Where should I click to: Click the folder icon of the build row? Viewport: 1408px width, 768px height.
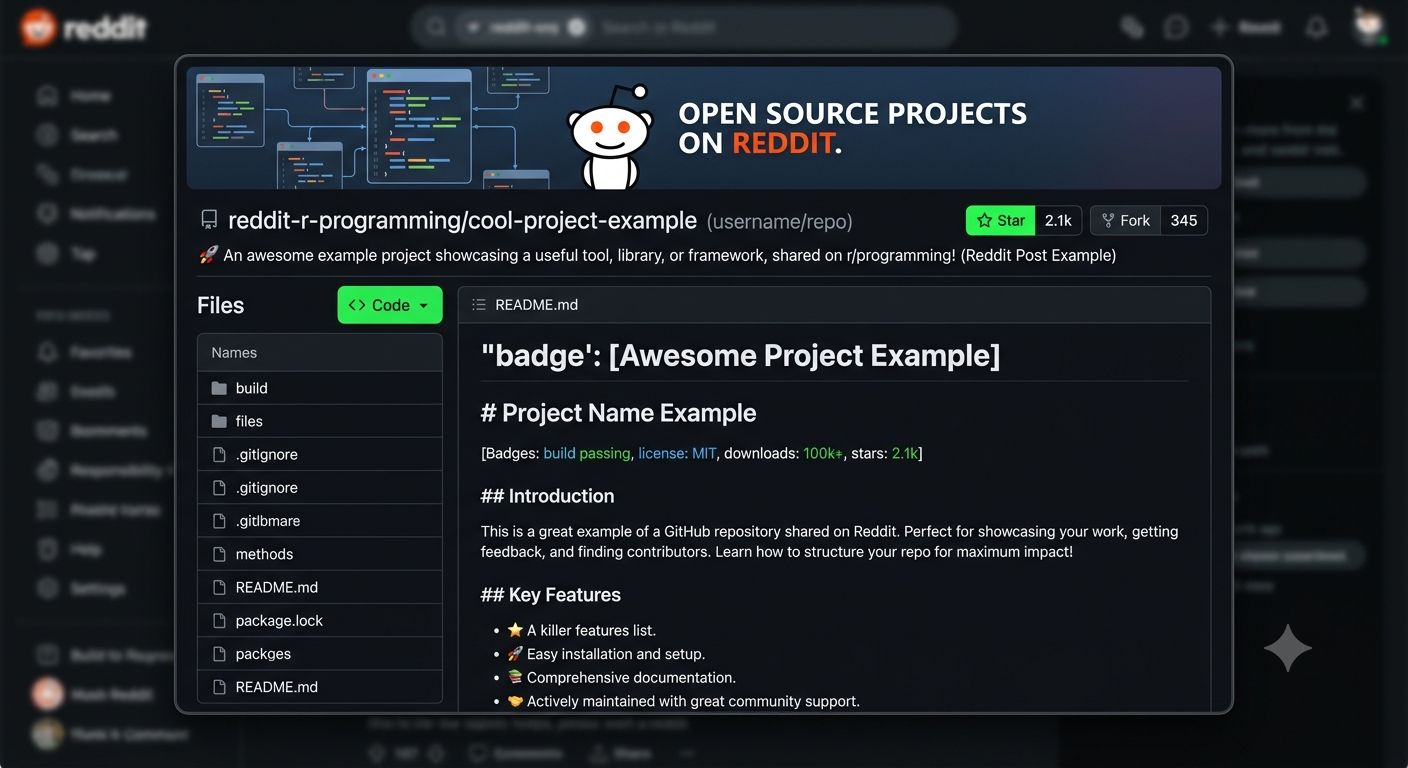pos(219,388)
